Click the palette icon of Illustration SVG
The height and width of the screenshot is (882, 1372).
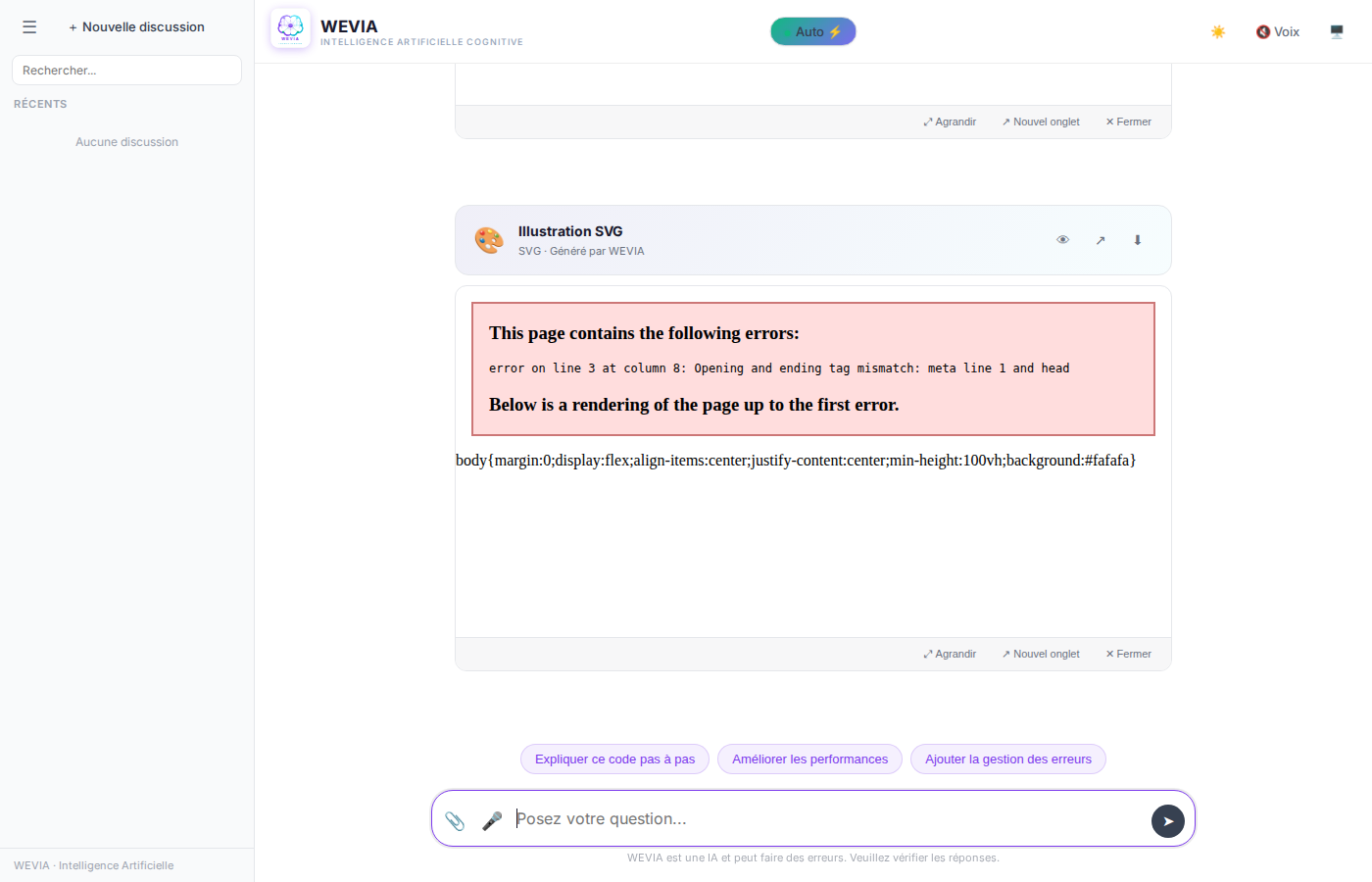pyautogui.click(x=489, y=240)
